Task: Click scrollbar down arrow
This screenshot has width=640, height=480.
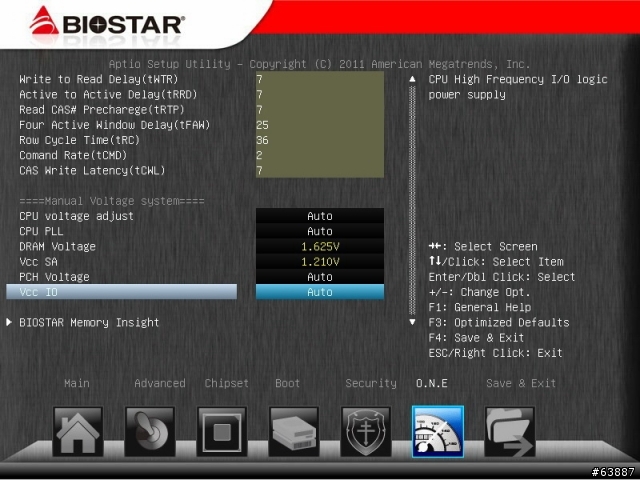Action: coord(412,322)
